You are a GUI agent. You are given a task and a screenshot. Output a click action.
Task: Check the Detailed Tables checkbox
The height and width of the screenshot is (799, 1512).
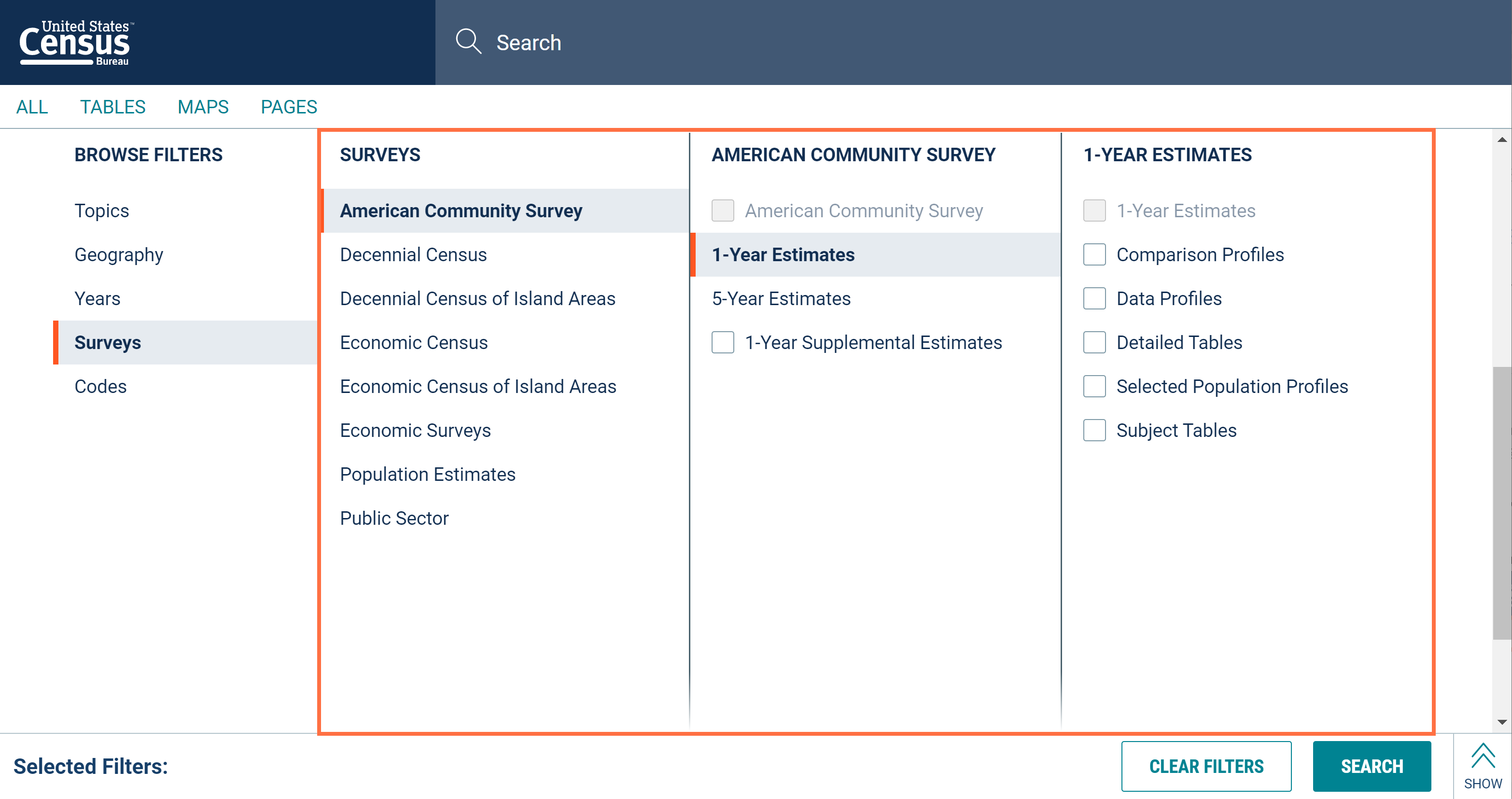[x=1094, y=343]
